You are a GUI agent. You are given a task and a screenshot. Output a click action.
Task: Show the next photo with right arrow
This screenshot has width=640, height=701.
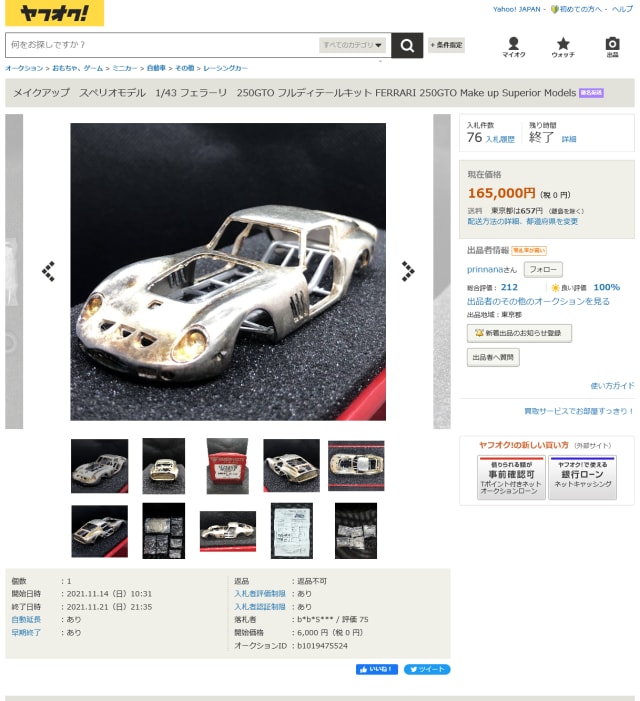click(408, 271)
